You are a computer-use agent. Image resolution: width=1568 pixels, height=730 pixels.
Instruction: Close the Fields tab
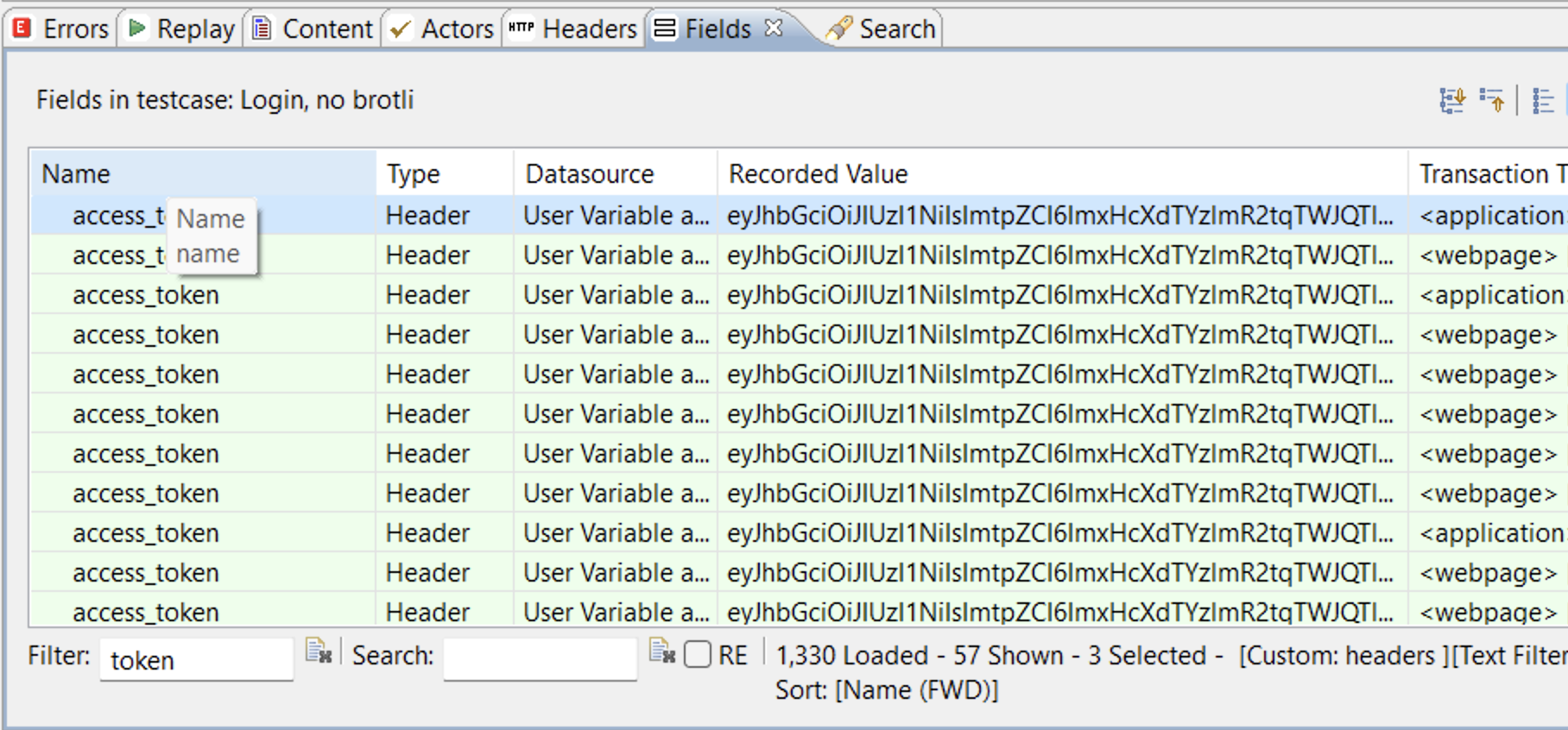pos(774,28)
